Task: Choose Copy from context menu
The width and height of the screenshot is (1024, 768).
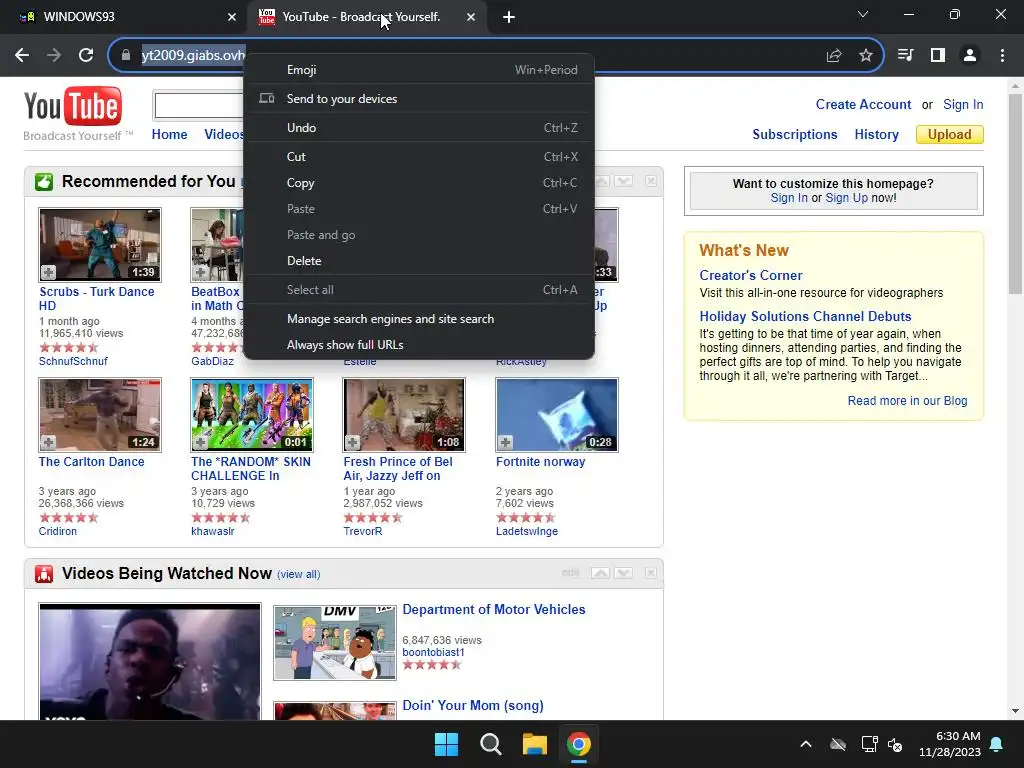Action: pos(419,183)
